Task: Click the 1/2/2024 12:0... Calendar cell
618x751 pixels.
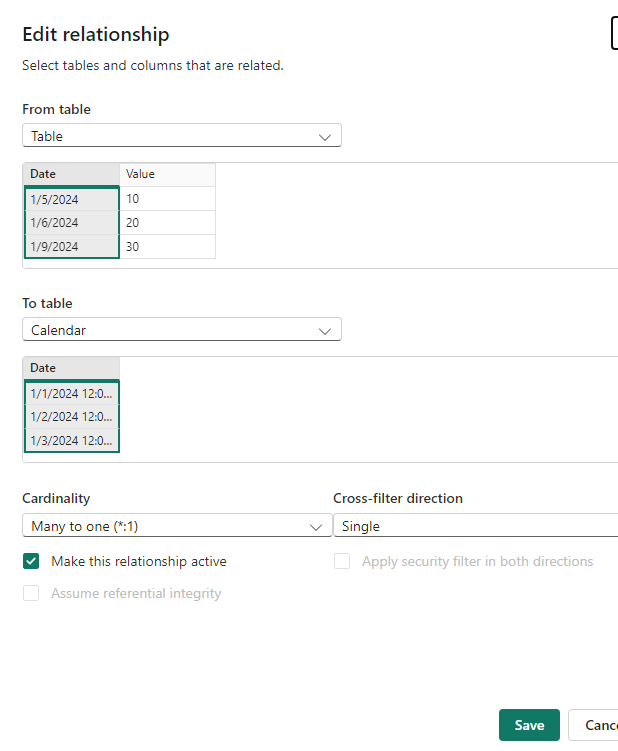Action: 71,417
